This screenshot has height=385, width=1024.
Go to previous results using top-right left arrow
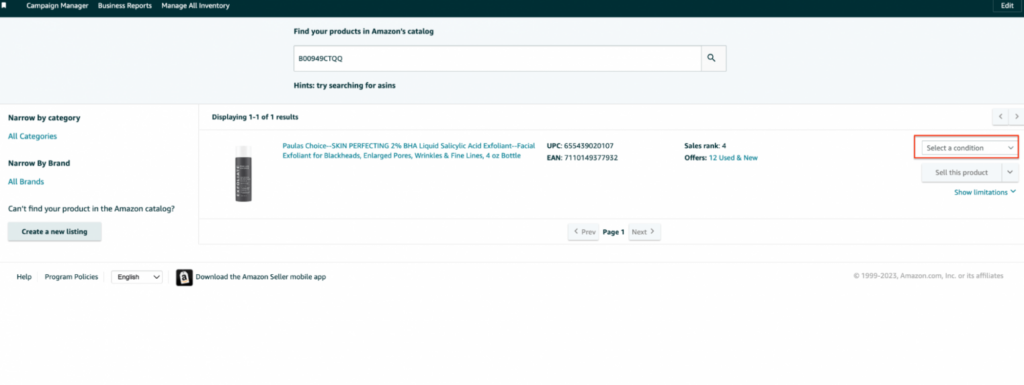(x=1000, y=117)
